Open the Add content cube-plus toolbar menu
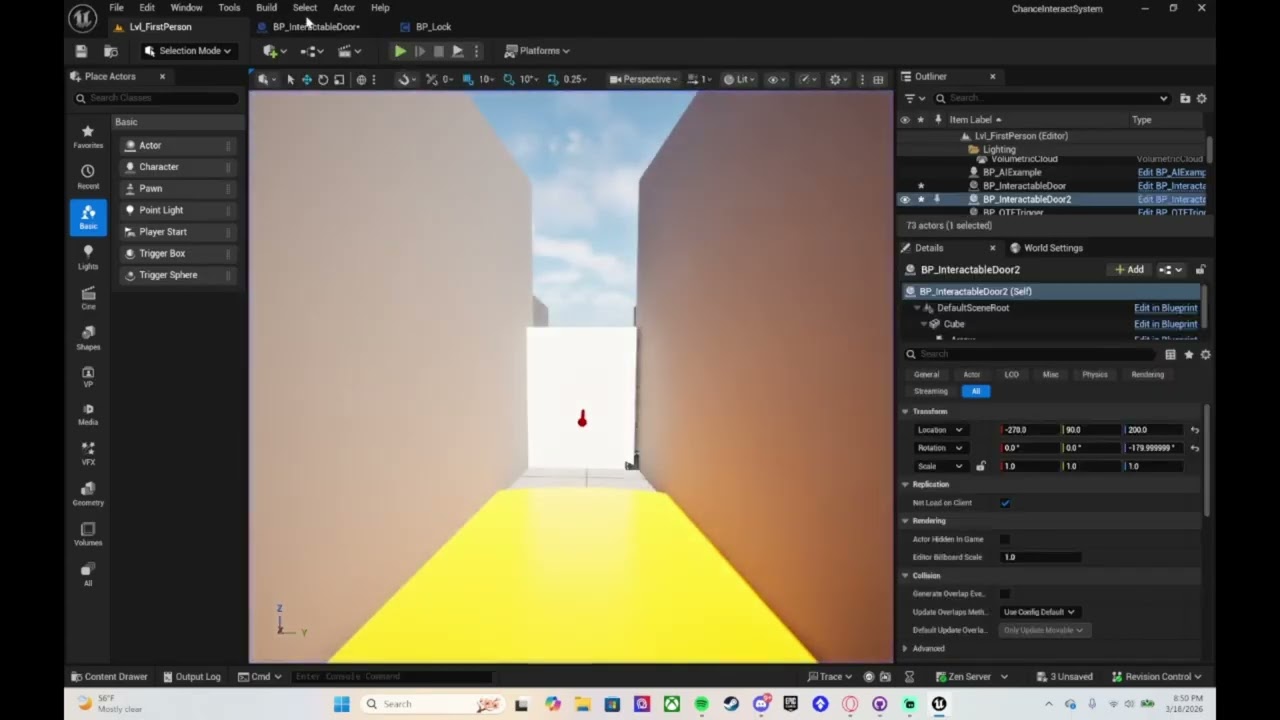 [x=274, y=51]
